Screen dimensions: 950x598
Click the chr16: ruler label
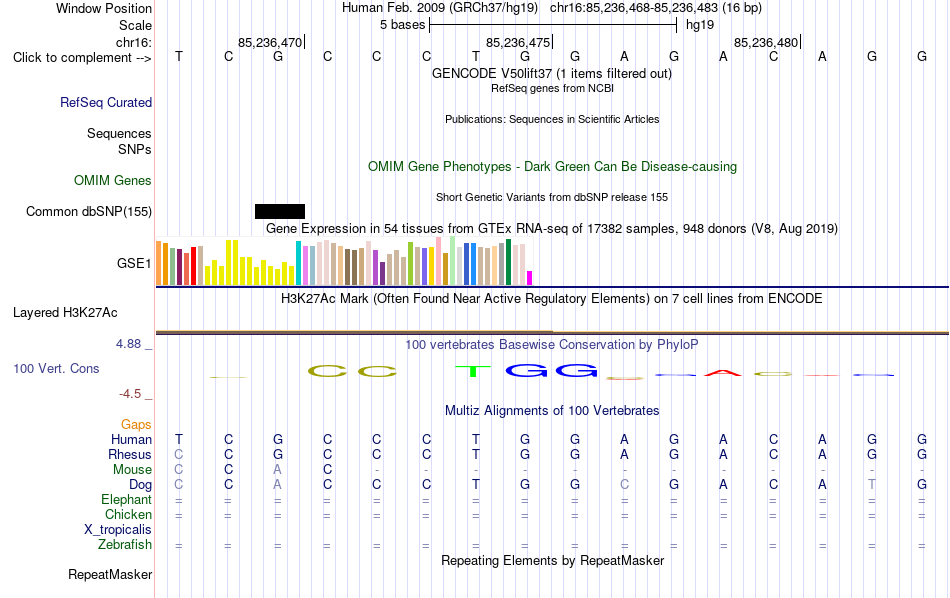click(x=134, y=42)
